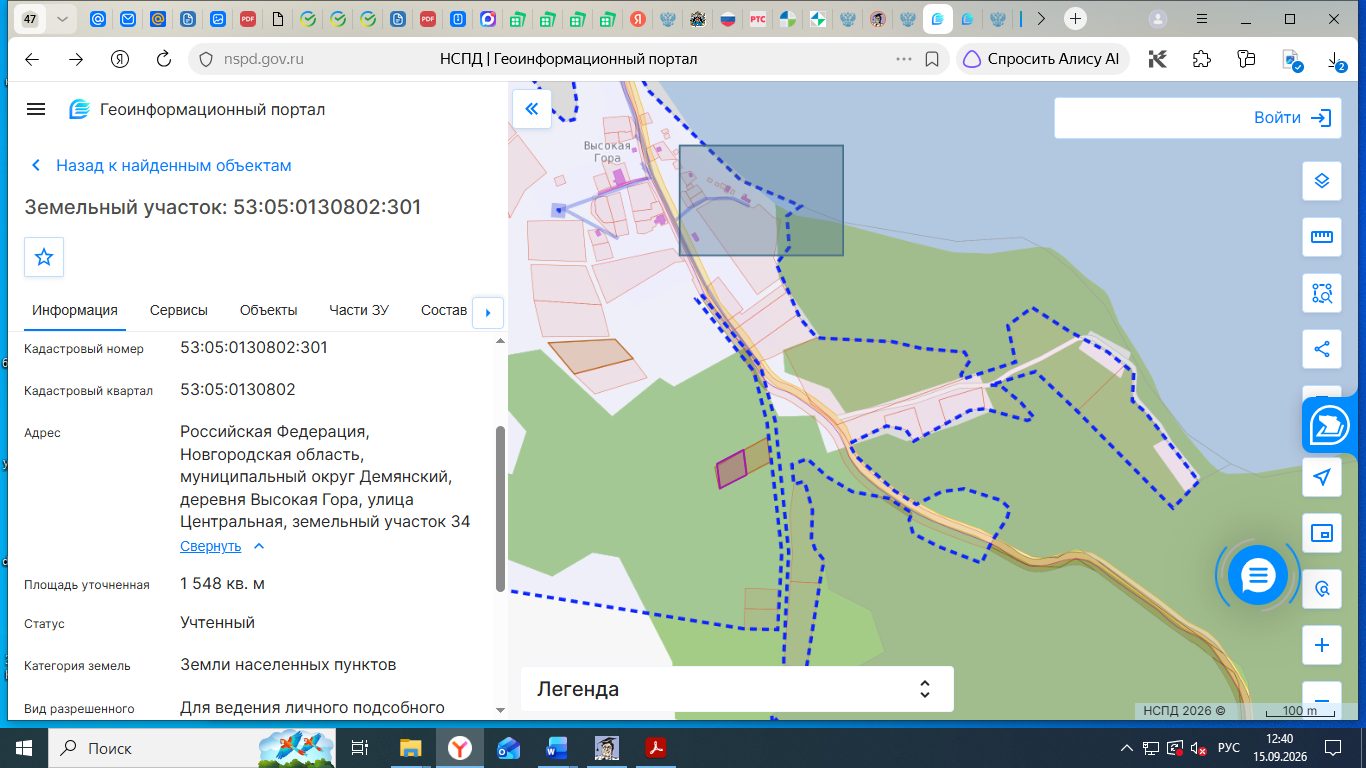Screen dimensions: 1366x768
Task: Expand the Легенда dropdown
Action: pyautogui.click(x=737, y=689)
